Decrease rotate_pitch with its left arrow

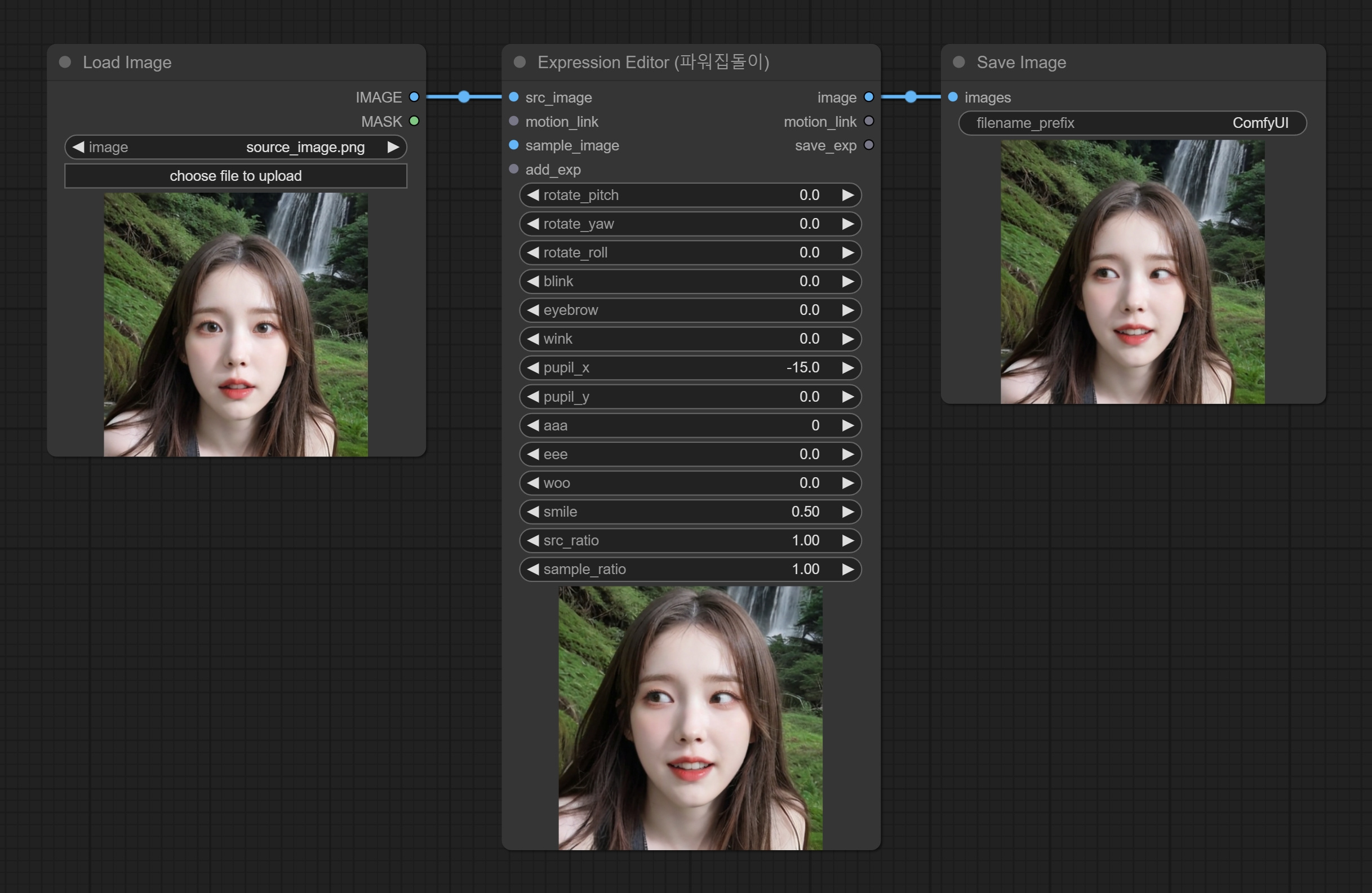click(533, 195)
